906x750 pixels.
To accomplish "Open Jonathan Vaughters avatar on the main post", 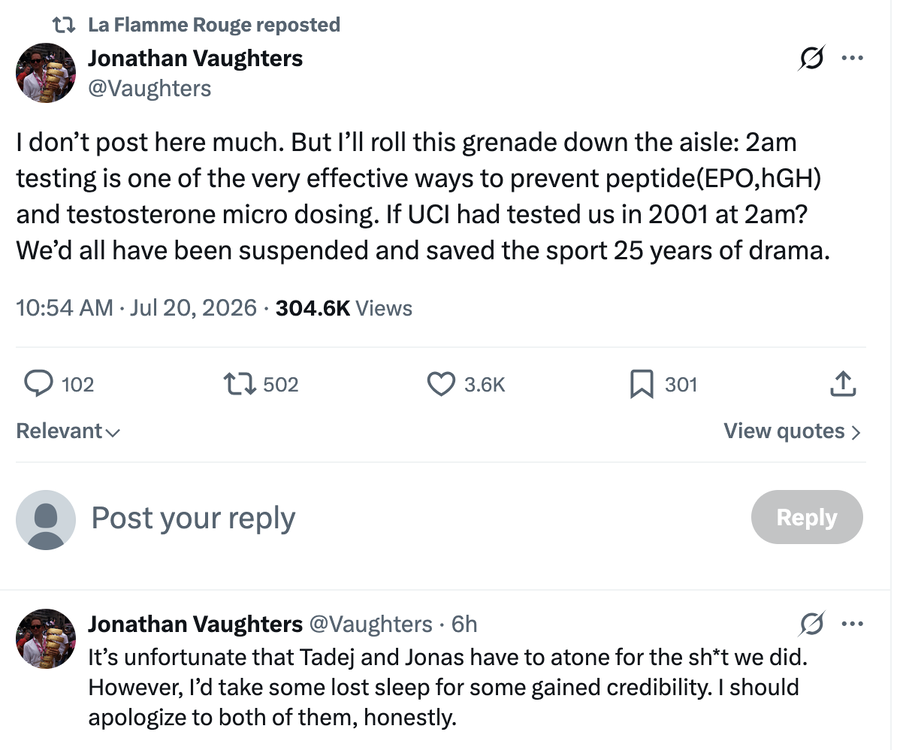I will (46, 73).
